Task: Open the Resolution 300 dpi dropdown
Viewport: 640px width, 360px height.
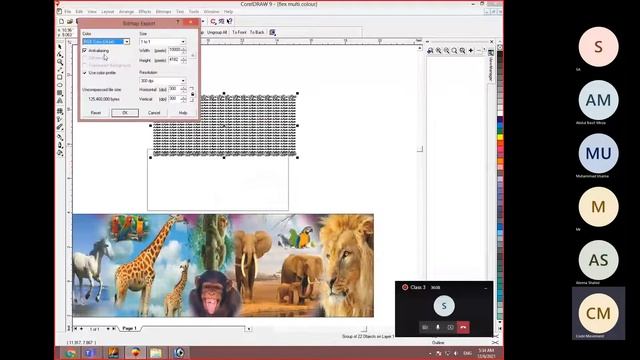Action: click(x=183, y=81)
